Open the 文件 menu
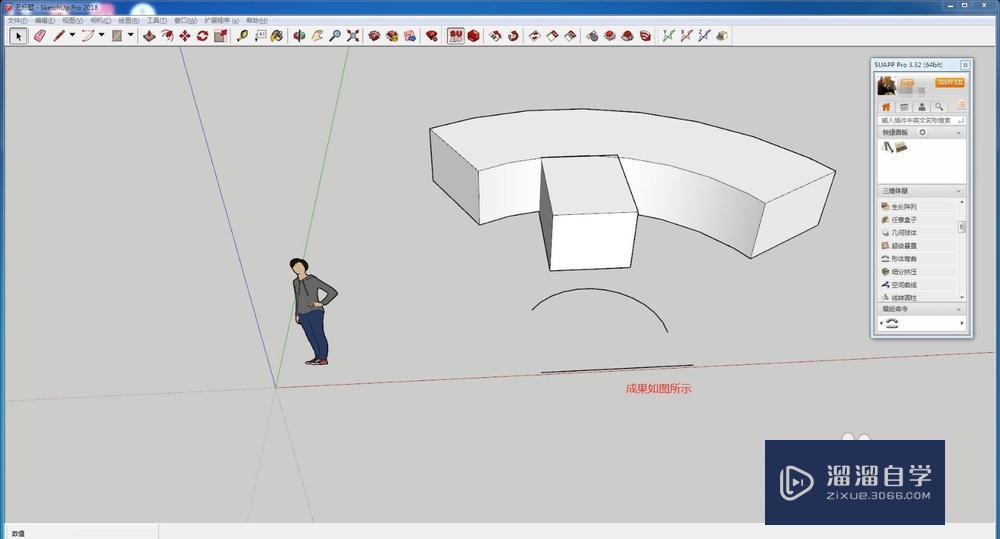This screenshot has height=539, width=1000. (17, 20)
